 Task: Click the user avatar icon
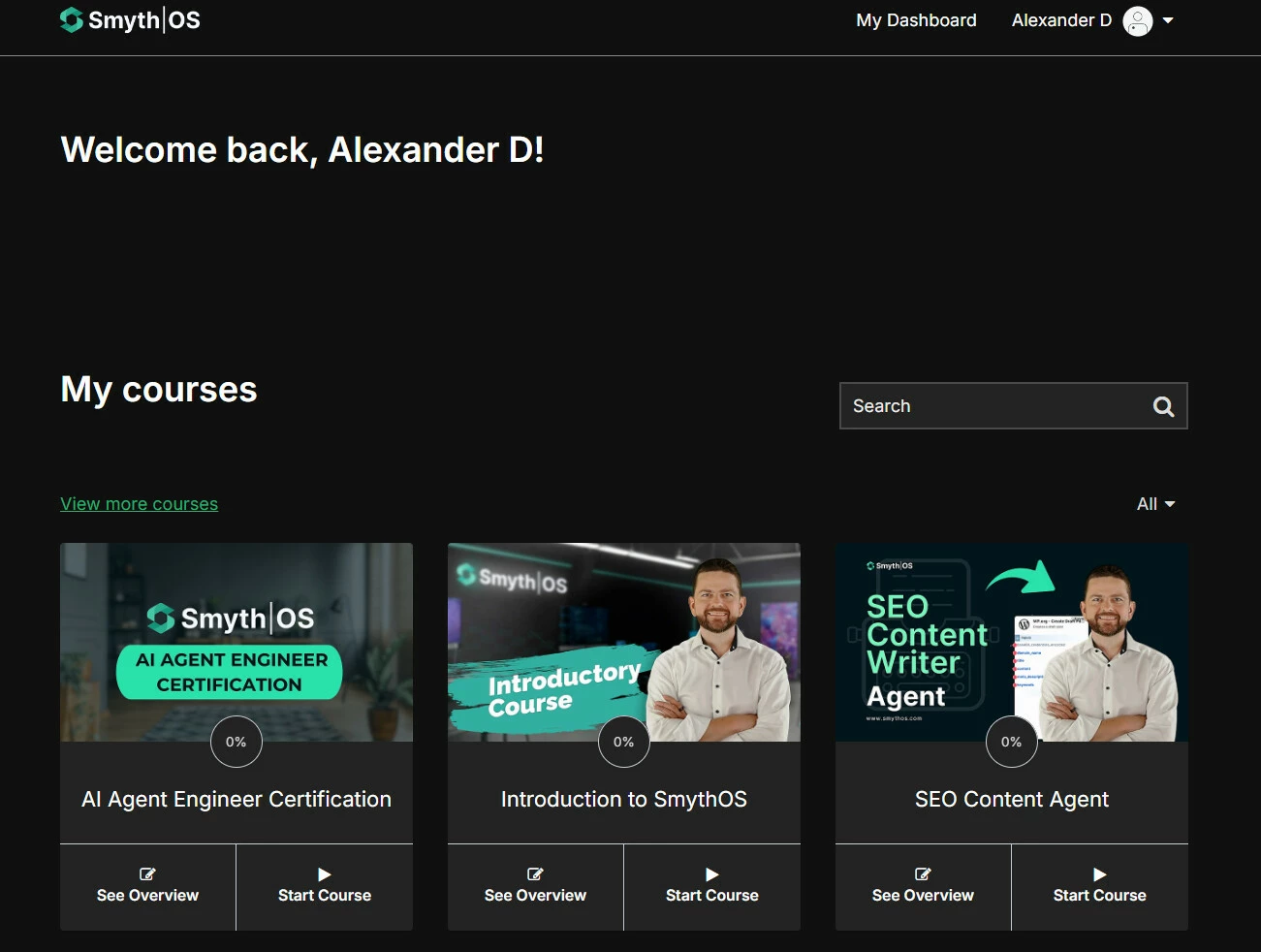(x=1137, y=20)
